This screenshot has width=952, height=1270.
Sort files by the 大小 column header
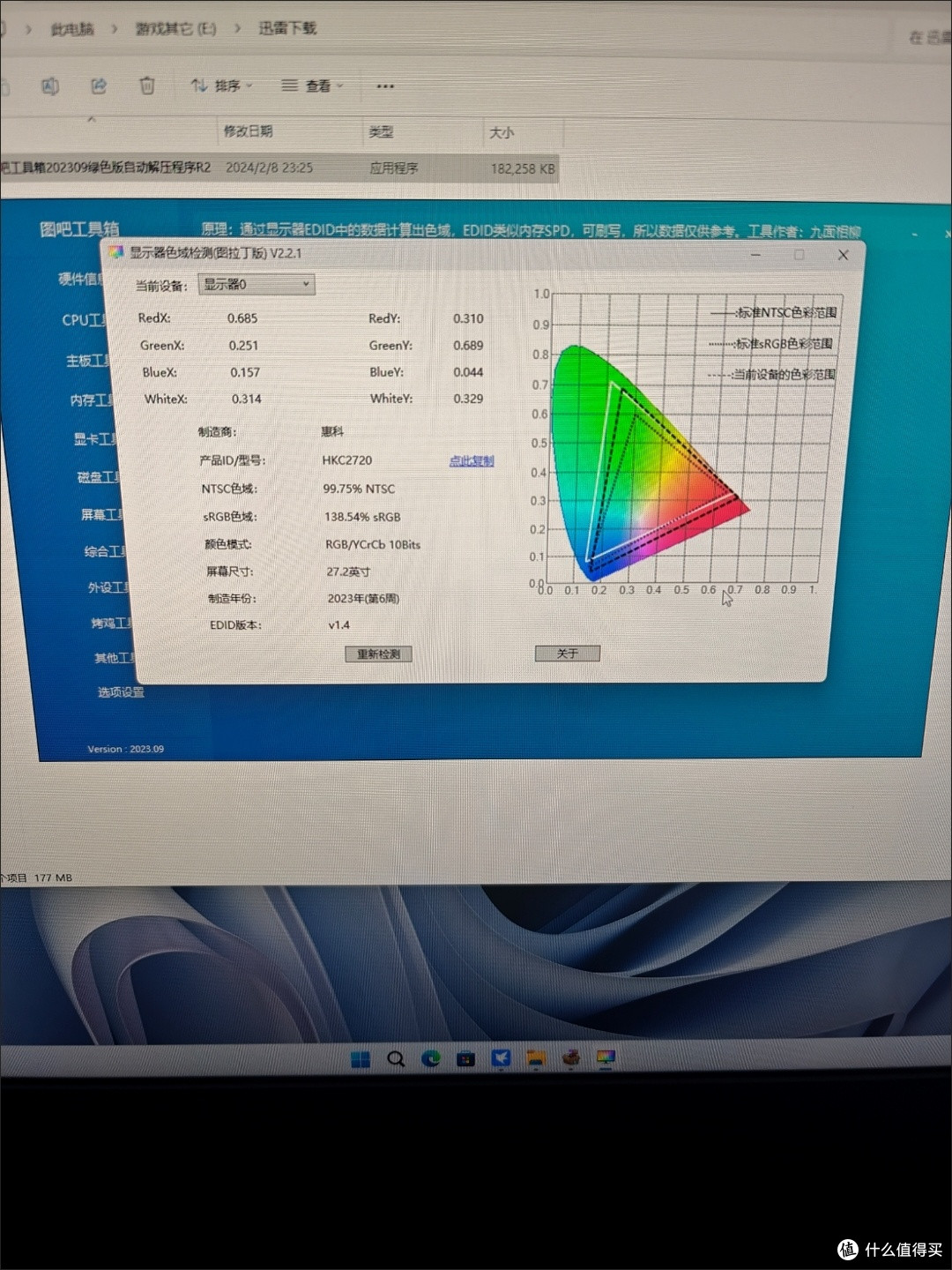click(x=502, y=132)
